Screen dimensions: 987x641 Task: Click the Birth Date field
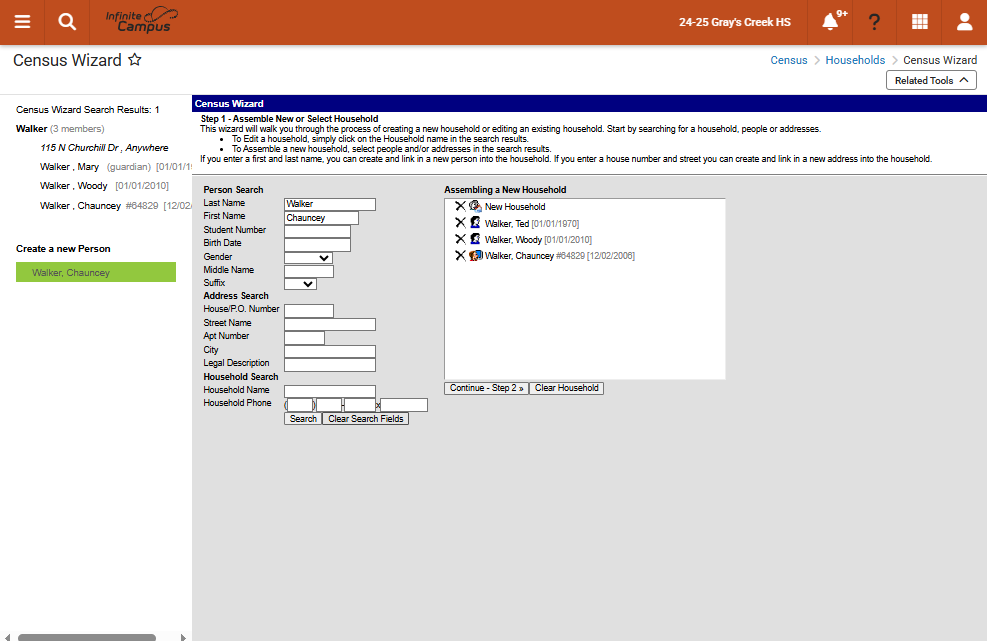317,244
